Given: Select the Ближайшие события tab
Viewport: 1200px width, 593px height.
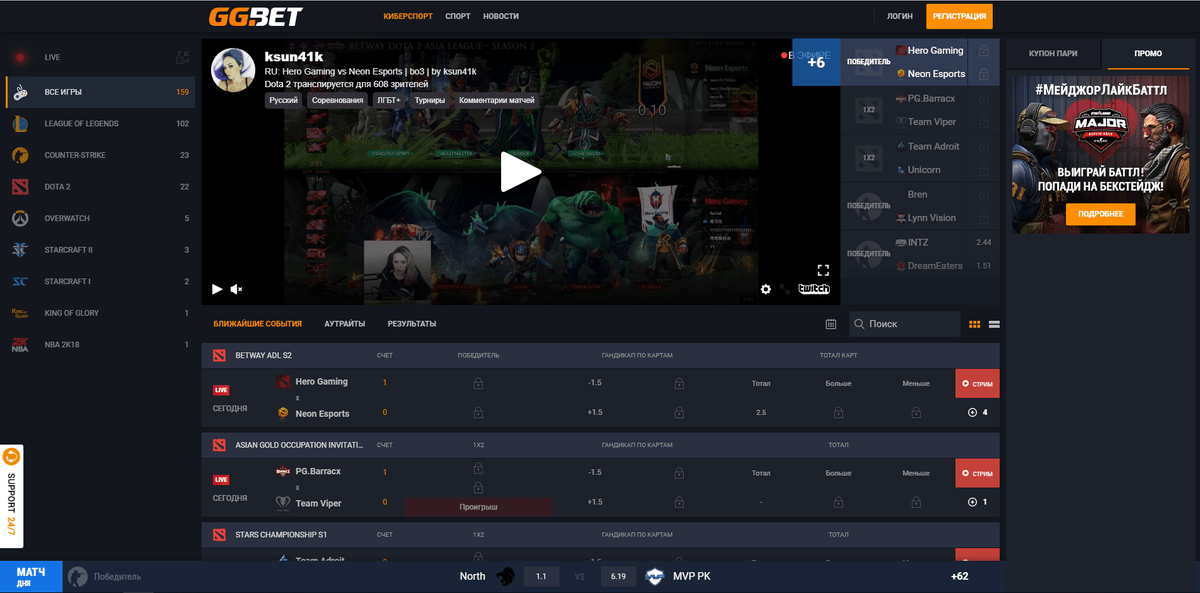Looking at the screenshot, I should [x=257, y=324].
